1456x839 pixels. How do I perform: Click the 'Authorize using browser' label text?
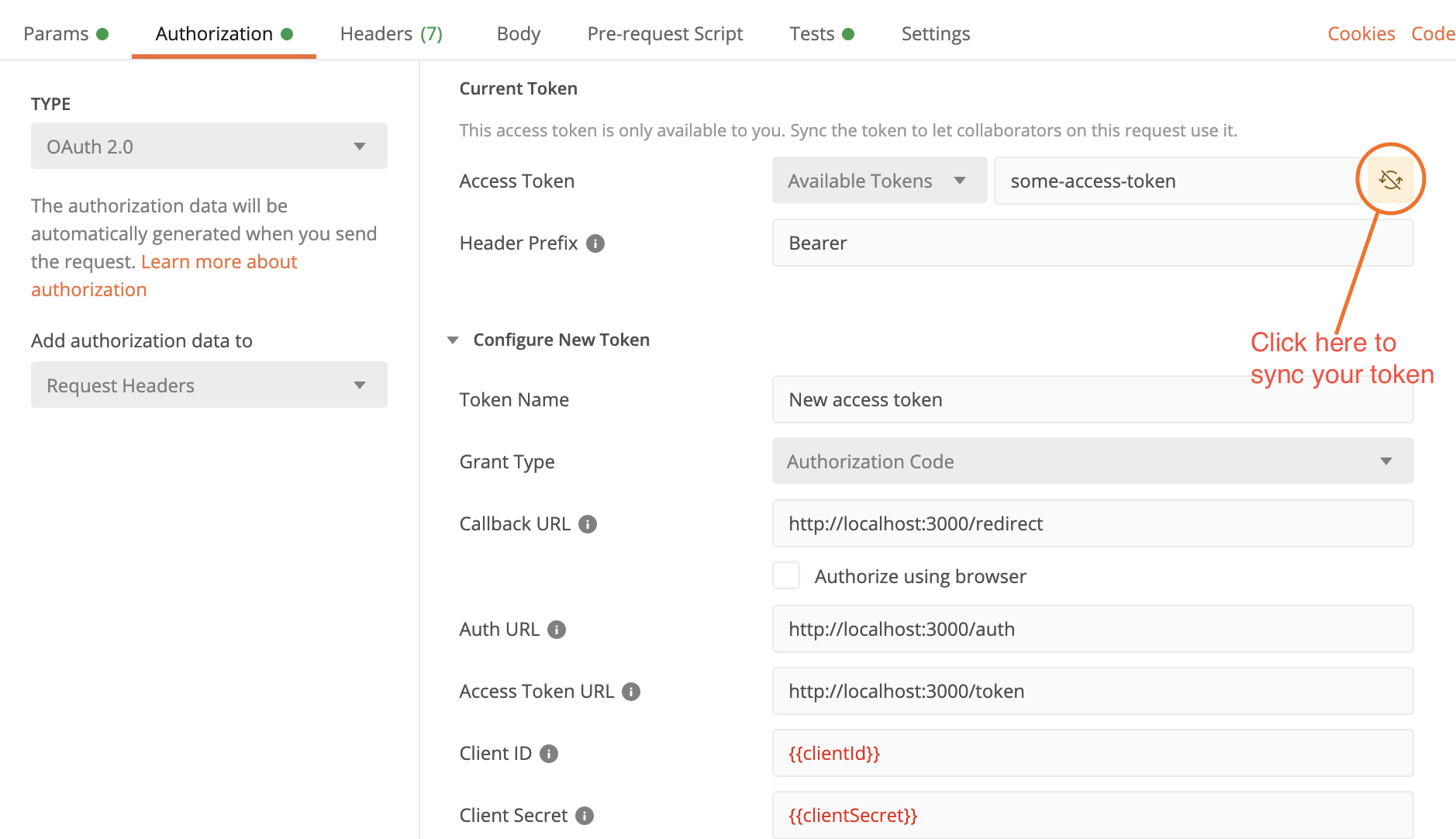(x=920, y=576)
